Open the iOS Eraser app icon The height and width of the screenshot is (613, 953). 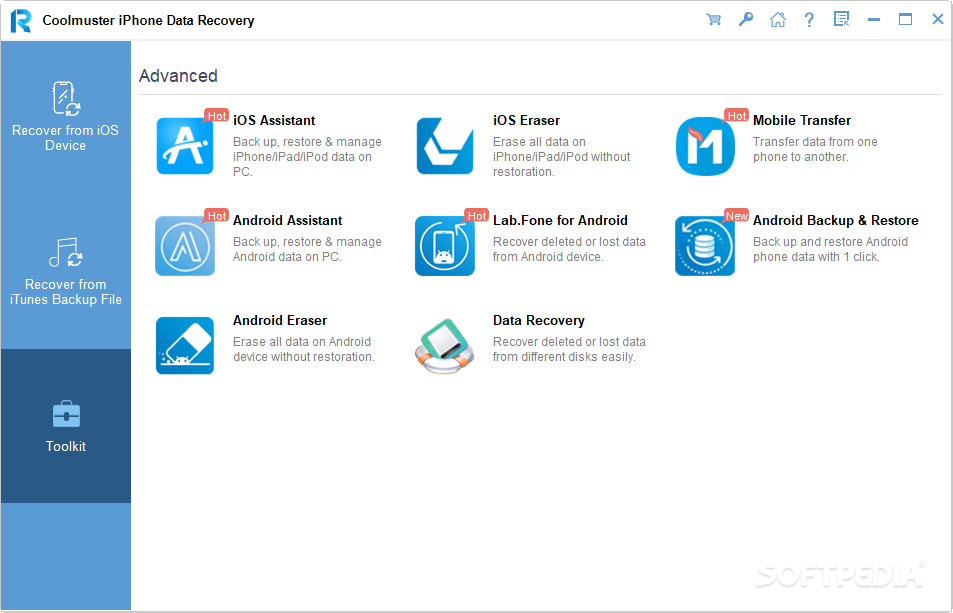445,146
